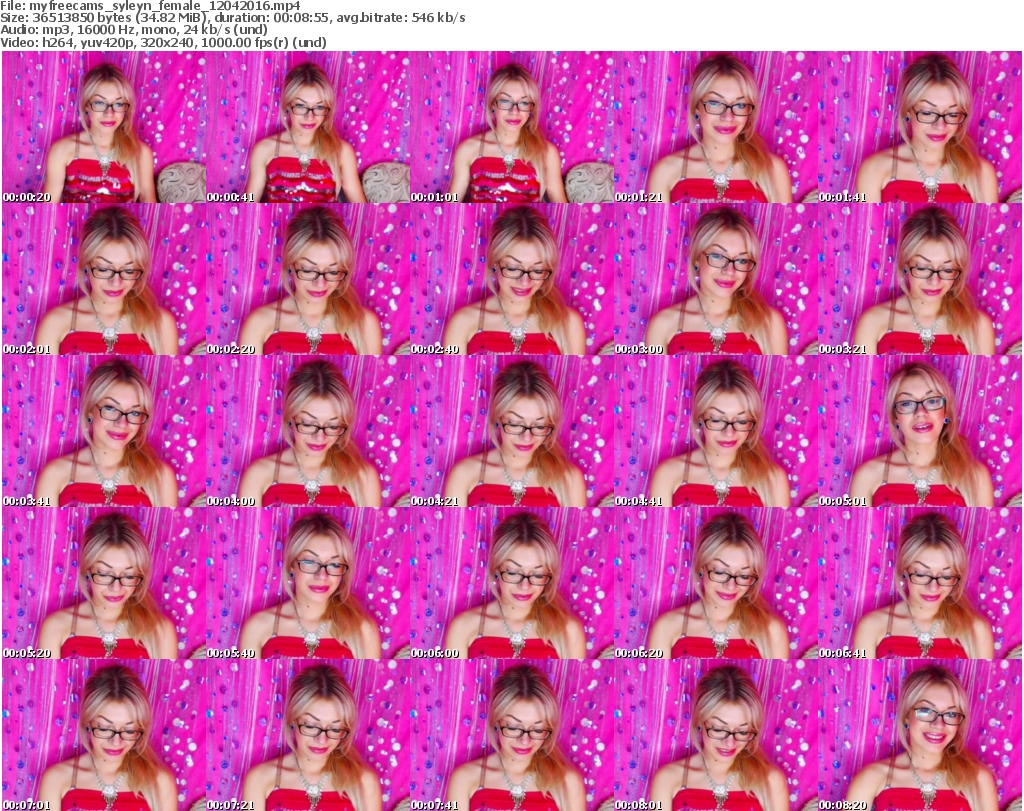The image size is (1024, 811).
Task: Click the frame timestamped 00:04:21
Action: [512, 432]
